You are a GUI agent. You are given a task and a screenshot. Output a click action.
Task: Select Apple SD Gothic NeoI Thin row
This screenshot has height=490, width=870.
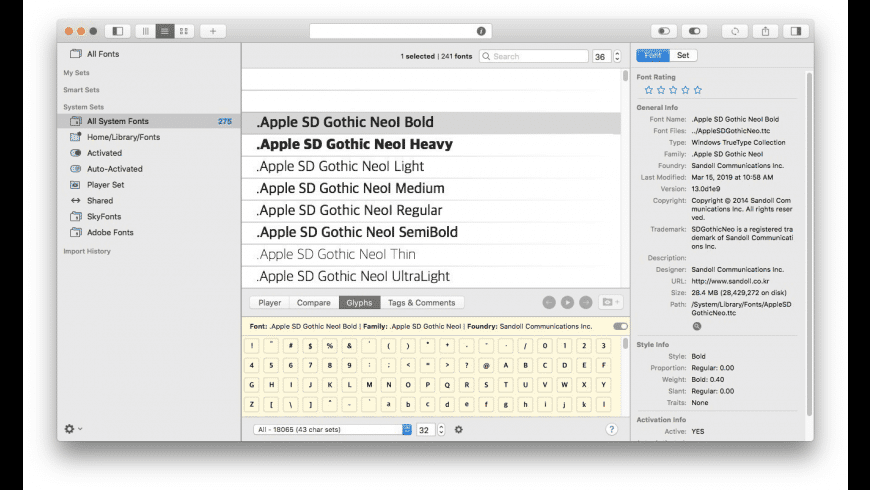pyautogui.click(x=431, y=254)
